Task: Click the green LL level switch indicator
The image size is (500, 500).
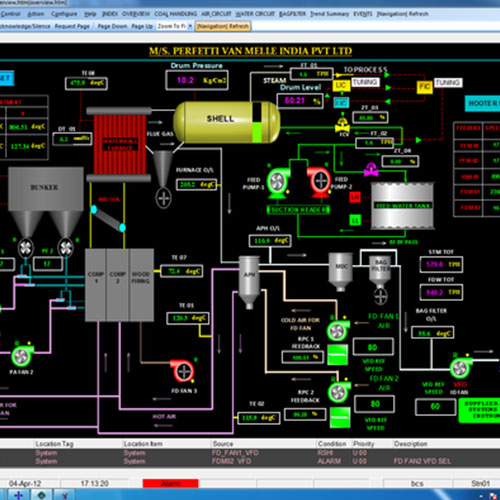Action: point(355,220)
